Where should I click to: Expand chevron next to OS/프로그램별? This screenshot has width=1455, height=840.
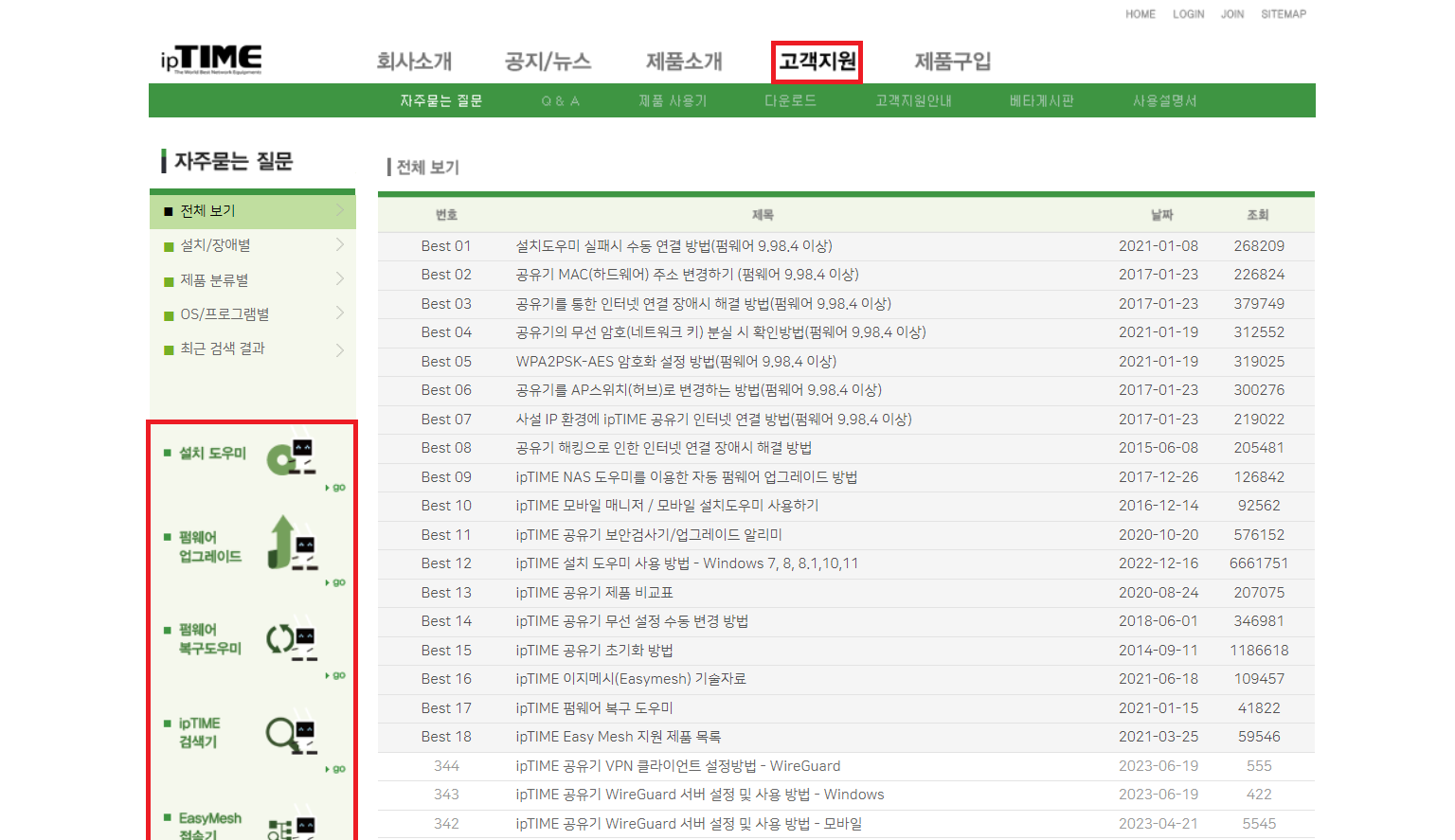pyautogui.click(x=340, y=313)
